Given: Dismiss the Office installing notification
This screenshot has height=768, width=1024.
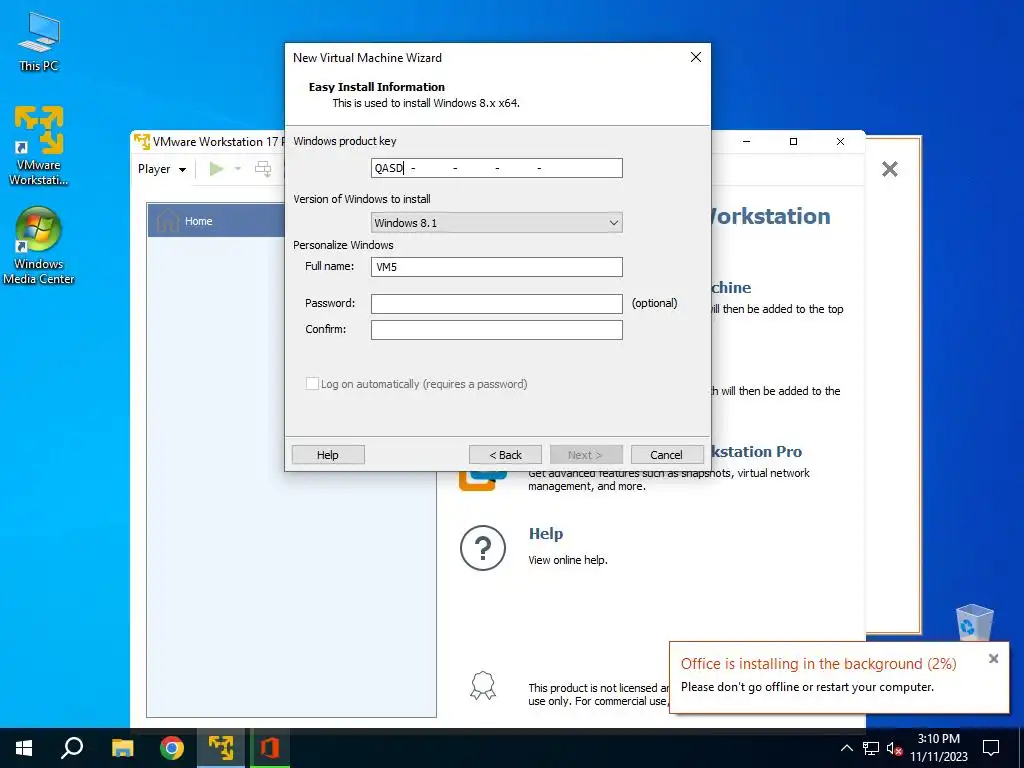Looking at the screenshot, I should [993, 658].
